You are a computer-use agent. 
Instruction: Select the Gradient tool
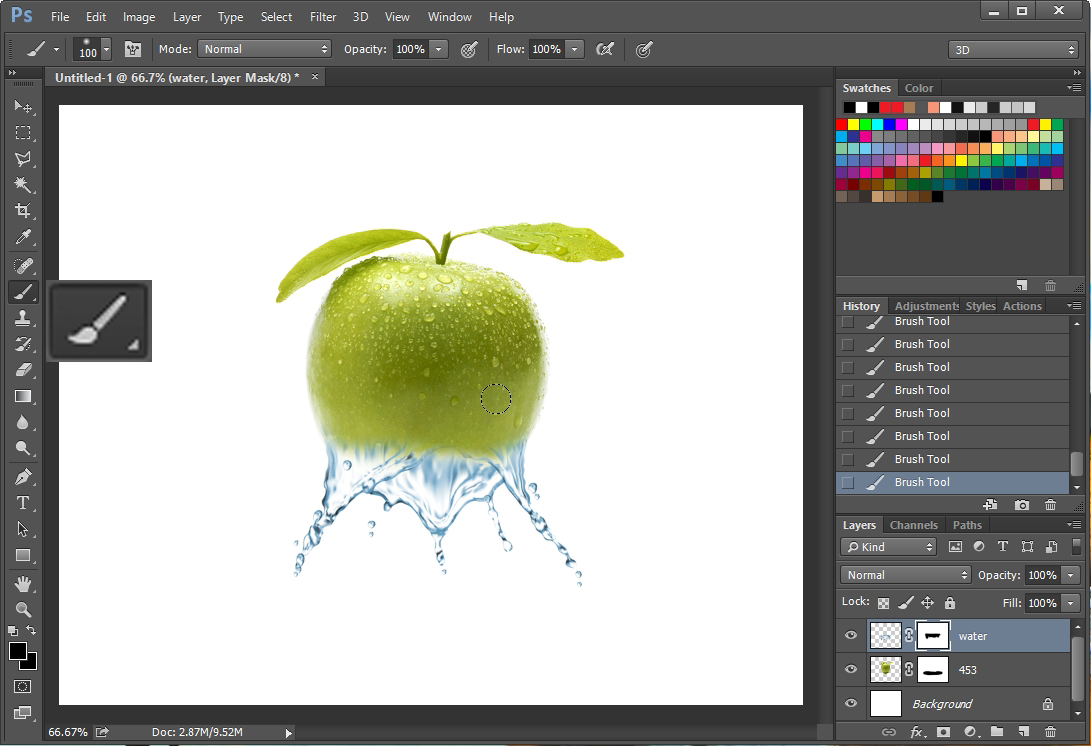tap(23, 396)
